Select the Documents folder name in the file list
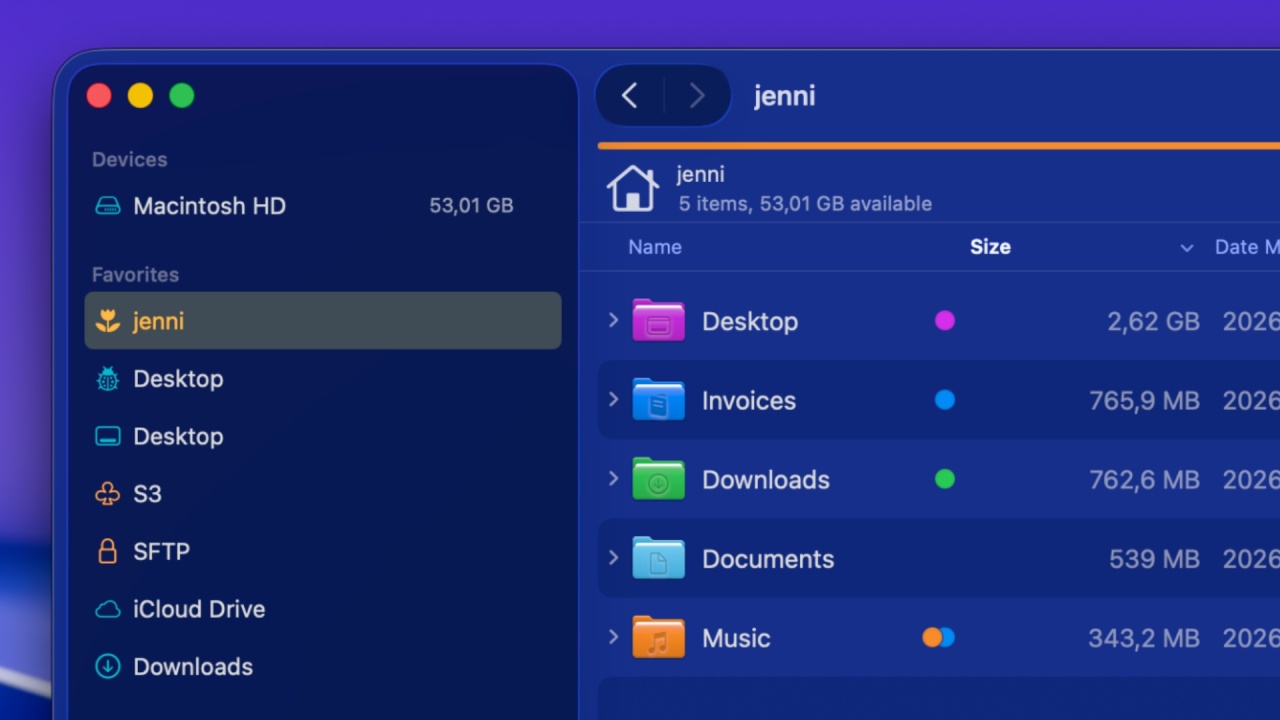 pyautogui.click(x=768, y=559)
